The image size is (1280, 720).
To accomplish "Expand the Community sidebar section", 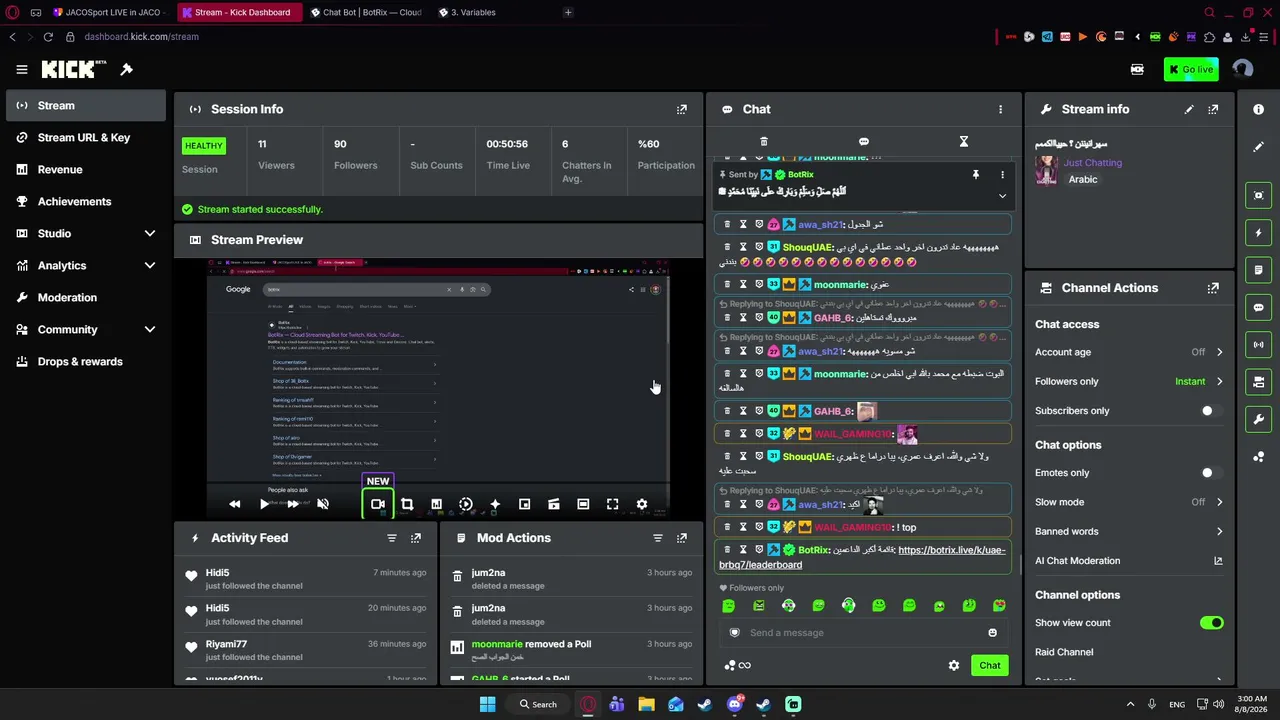I will tap(150, 330).
